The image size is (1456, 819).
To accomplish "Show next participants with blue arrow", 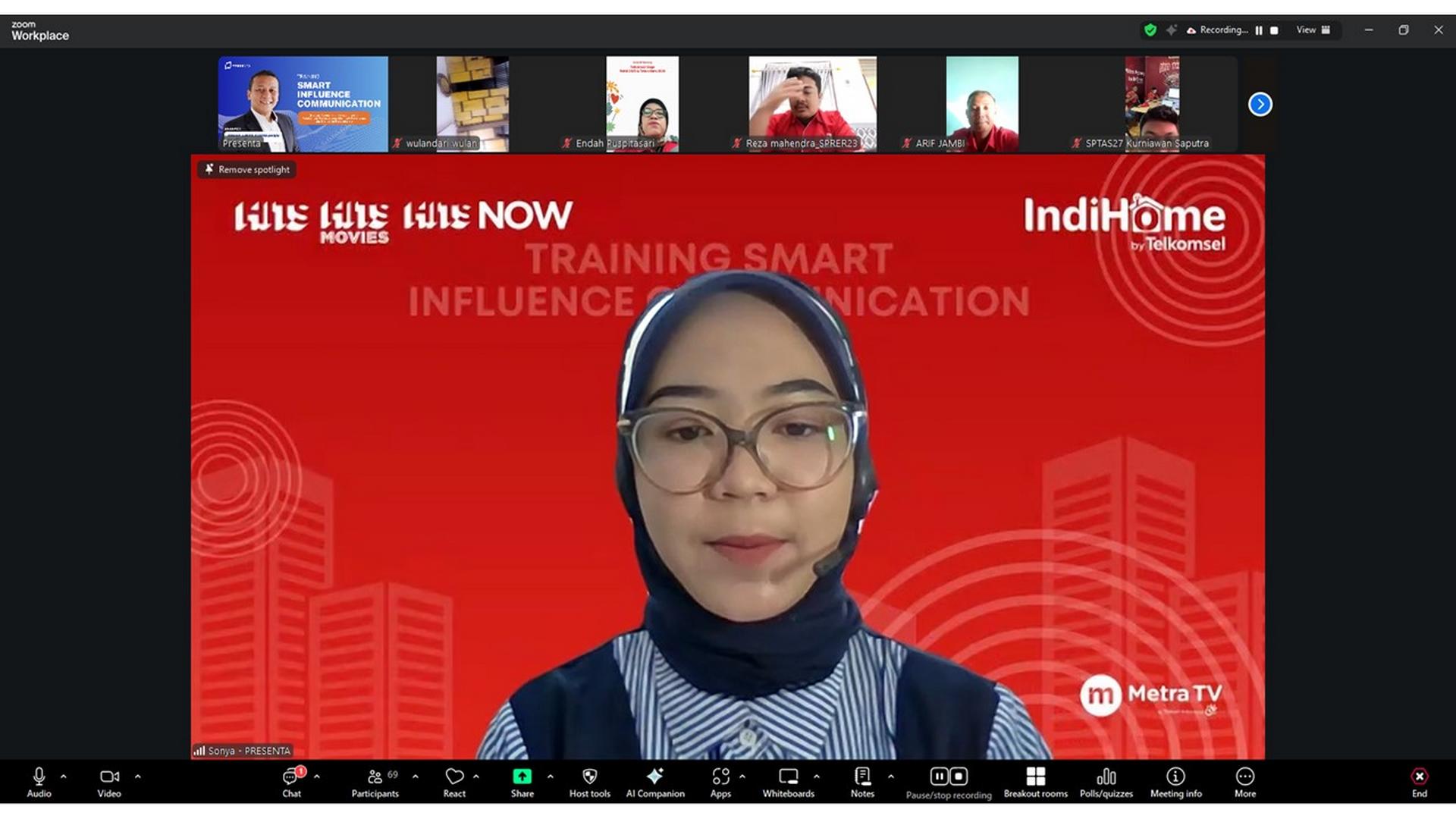I will (x=1260, y=104).
